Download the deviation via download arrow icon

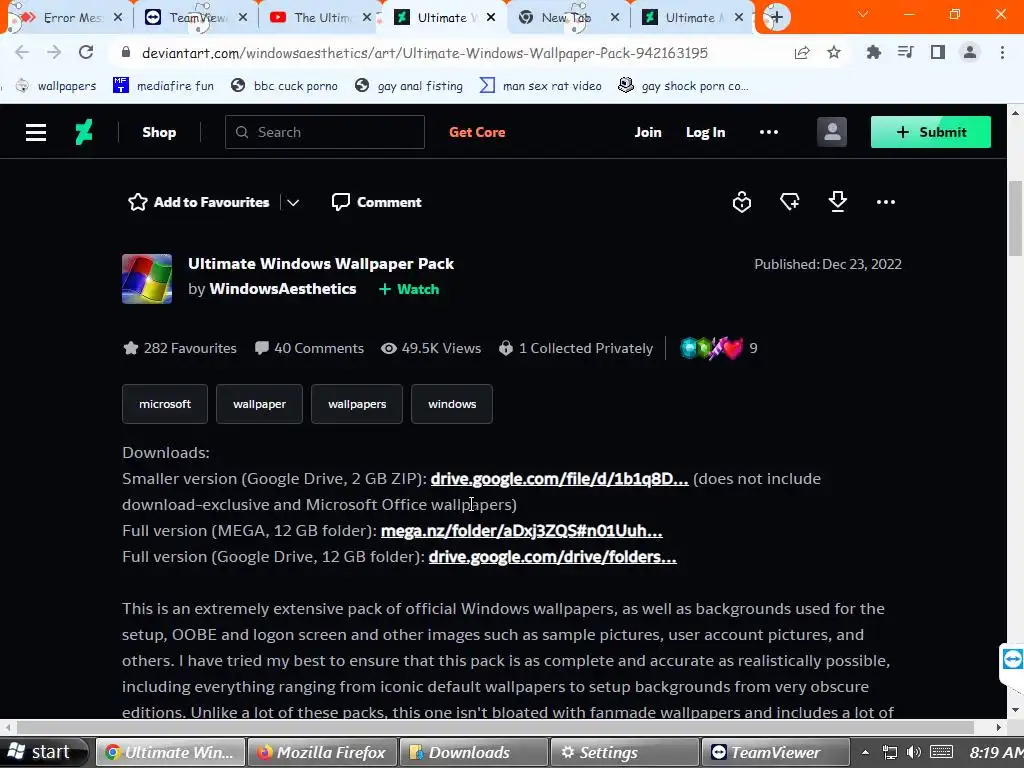pyautogui.click(x=838, y=202)
